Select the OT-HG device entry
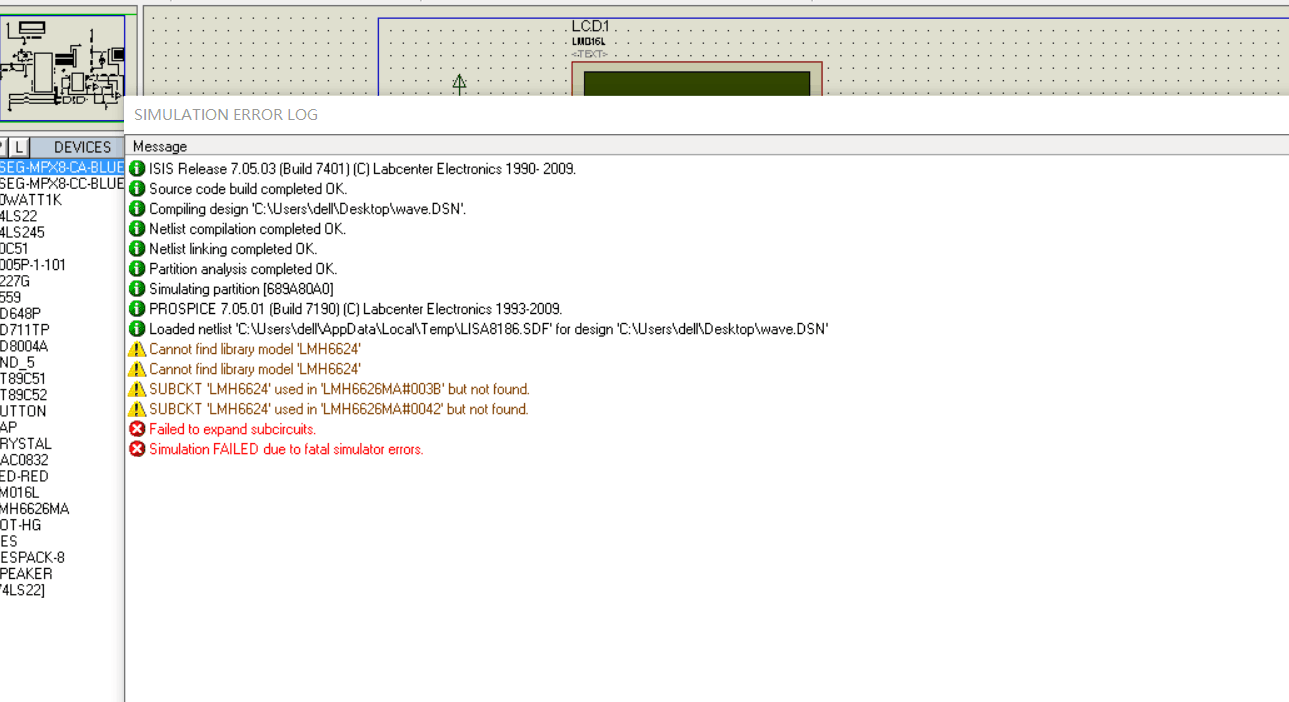The width and height of the screenshot is (1289, 702). (21, 525)
